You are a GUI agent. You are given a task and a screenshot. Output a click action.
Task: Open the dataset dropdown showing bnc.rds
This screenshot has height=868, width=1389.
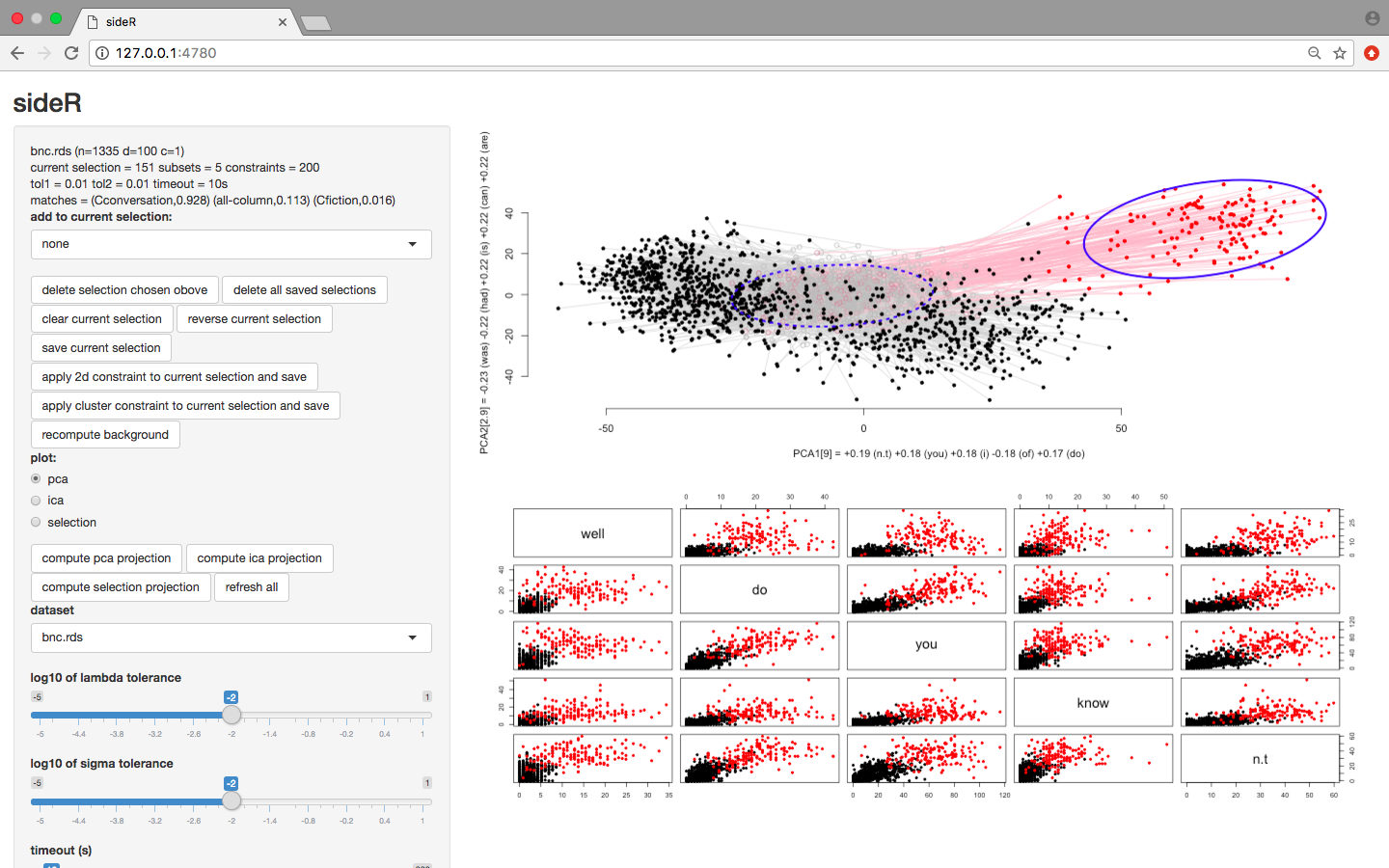[231, 637]
